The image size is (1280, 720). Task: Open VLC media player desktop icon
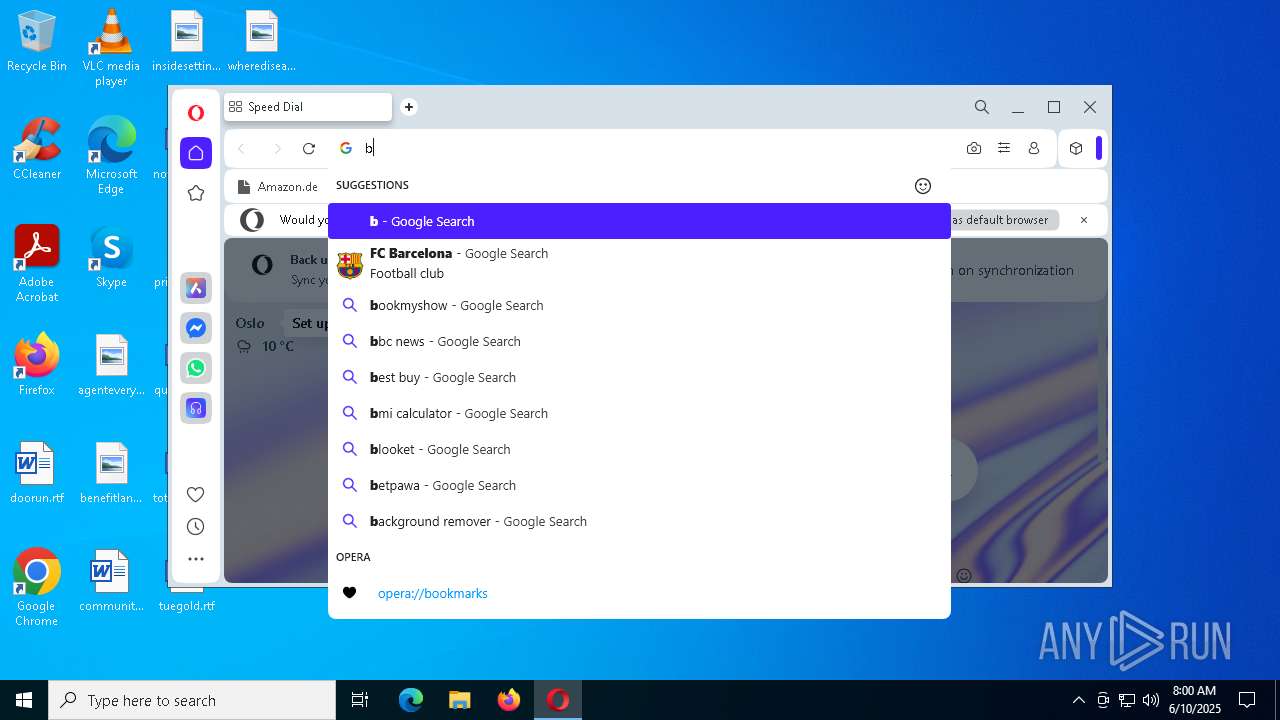click(111, 48)
